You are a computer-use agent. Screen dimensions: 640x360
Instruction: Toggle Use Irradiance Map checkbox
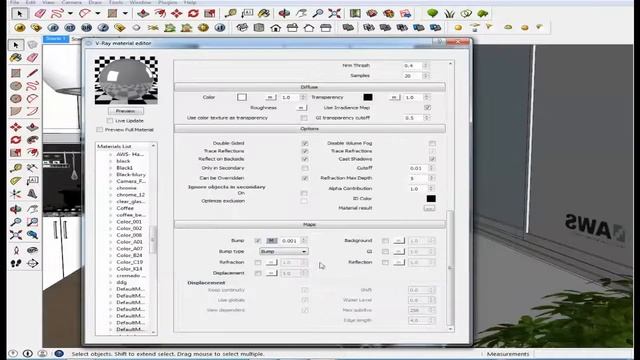pos(427,108)
